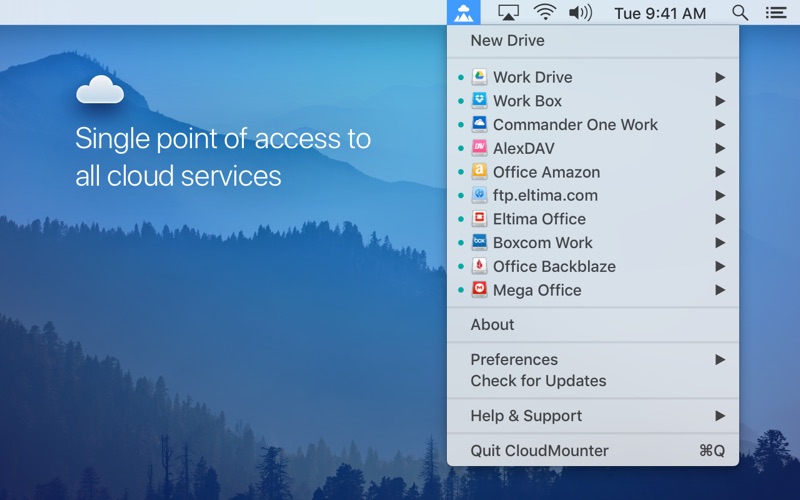Image resolution: width=800 pixels, height=500 pixels.
Task: Open Spotlight search magnifier icon
Action: point(740,12)
